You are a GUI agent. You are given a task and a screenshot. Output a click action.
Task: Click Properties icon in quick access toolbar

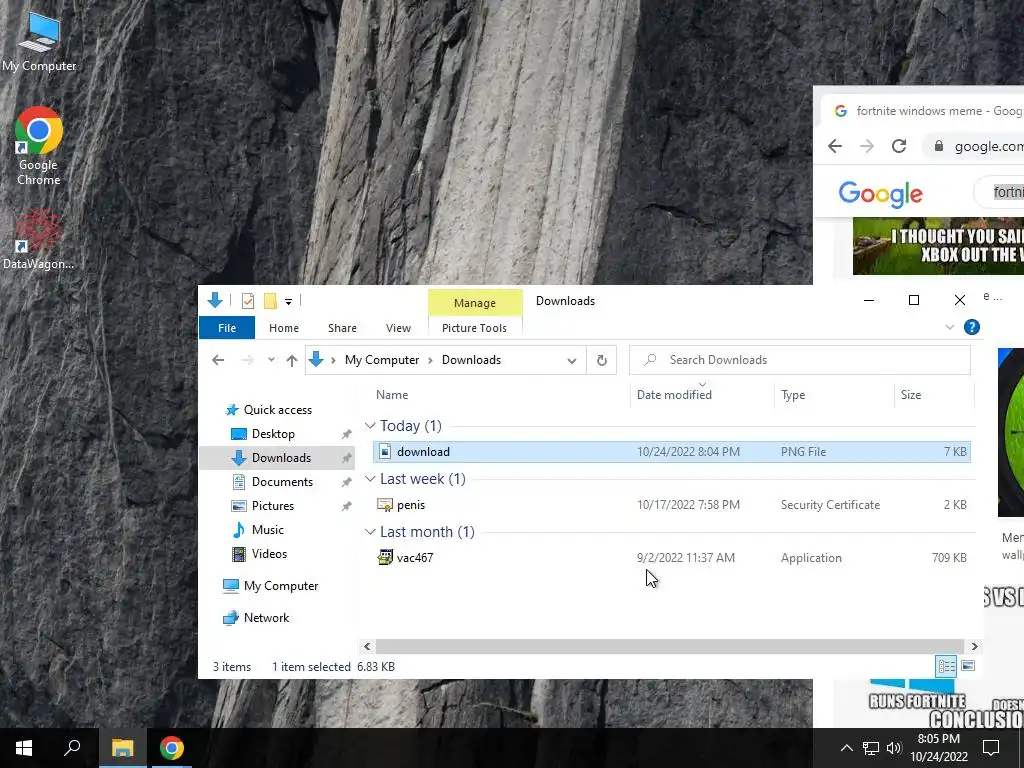[x=248, y=300]
